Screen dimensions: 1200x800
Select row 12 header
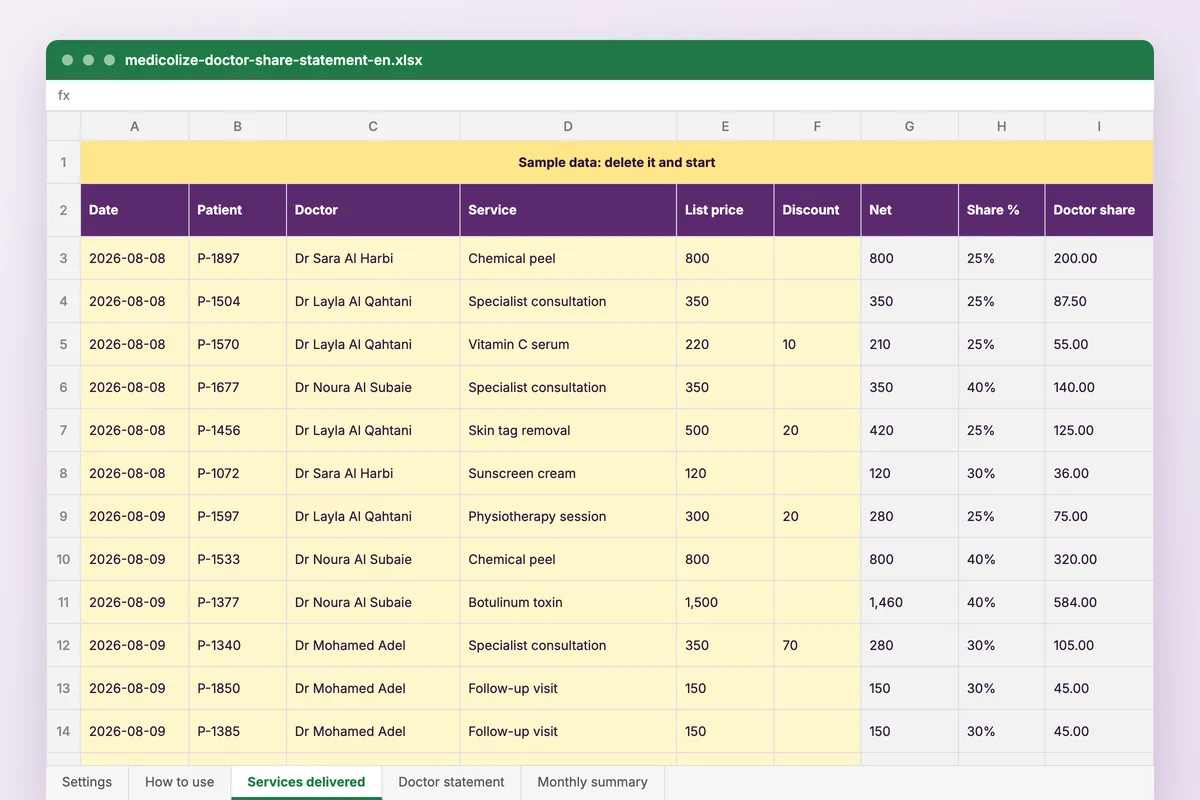click(x=63, y=645)
